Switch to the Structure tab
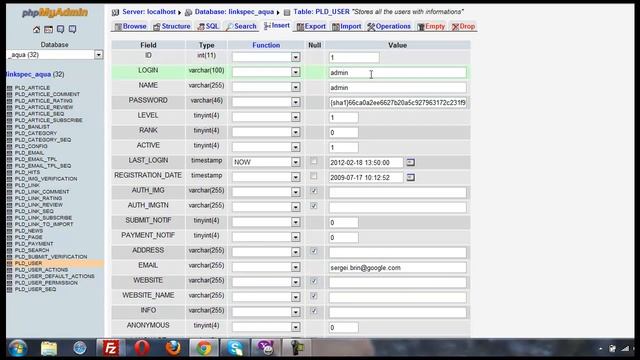This screenshot has width=640, height=360. [x=172, y=27]
